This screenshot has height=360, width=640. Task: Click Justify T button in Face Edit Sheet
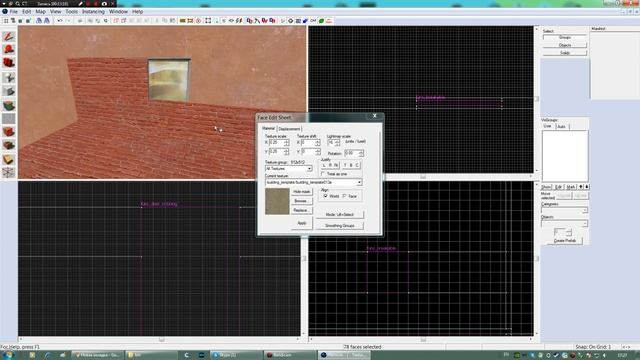click(x=345, y=165)
